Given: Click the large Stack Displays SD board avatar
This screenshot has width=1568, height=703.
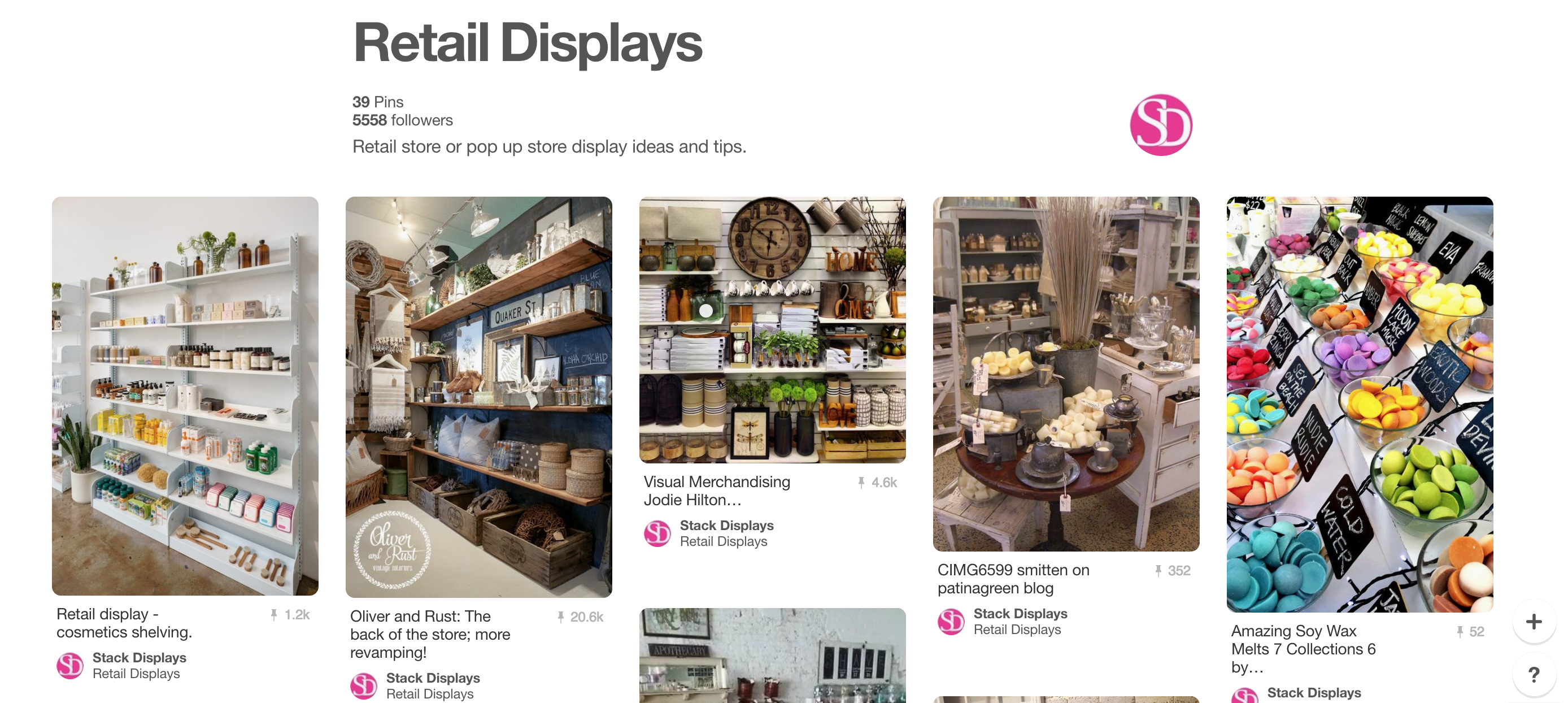Looking at the screenshot, I should click(x=1161, y=124).
